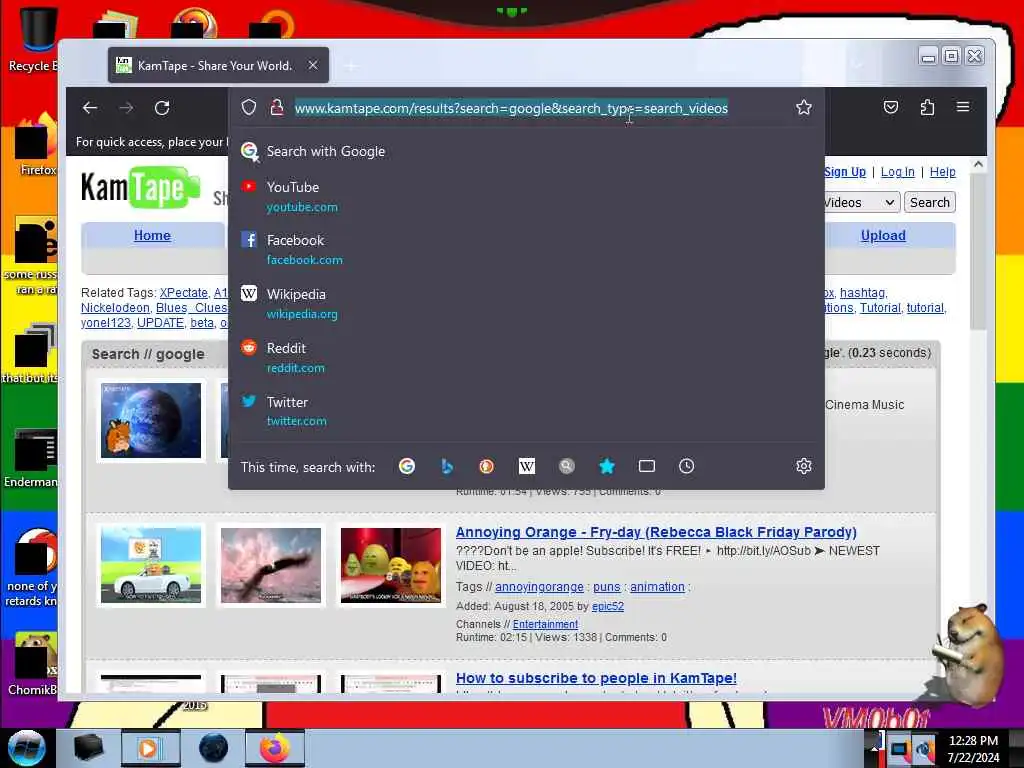Select the Facebook suggestion row

pyautogui.click(x=526, y=249)
